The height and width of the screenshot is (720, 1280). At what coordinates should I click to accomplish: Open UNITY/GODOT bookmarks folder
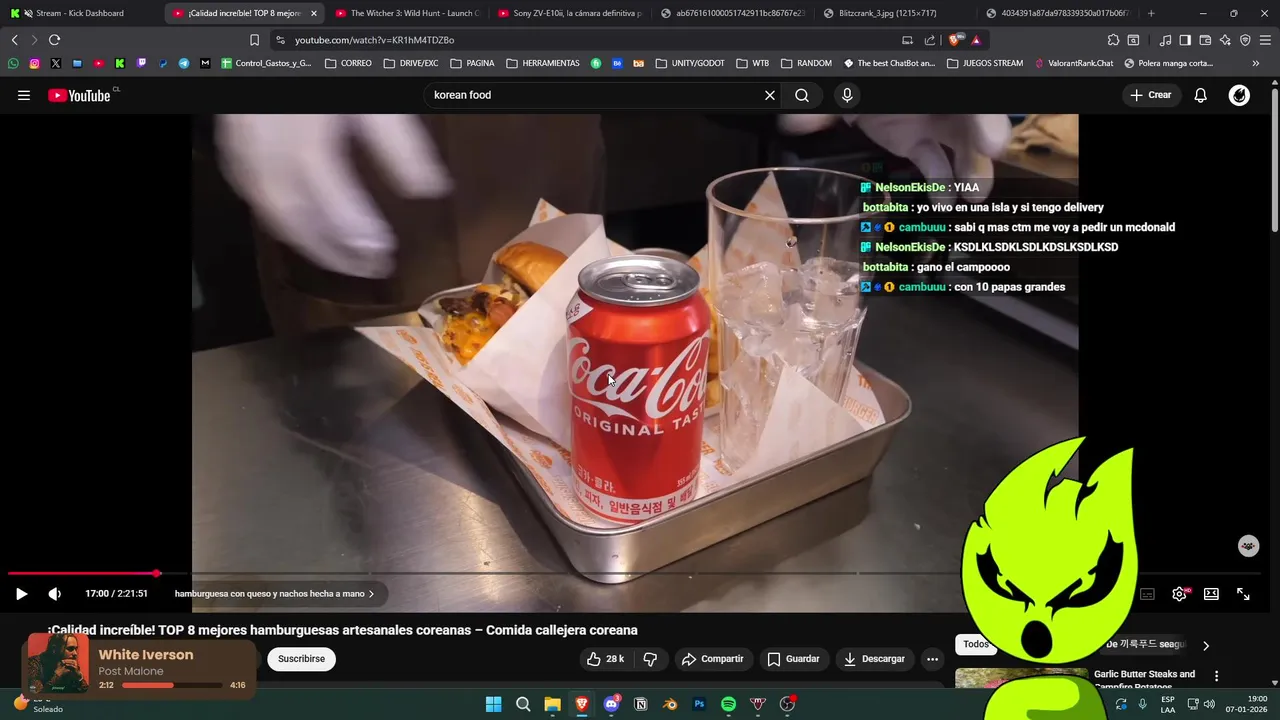coord(690,63)
